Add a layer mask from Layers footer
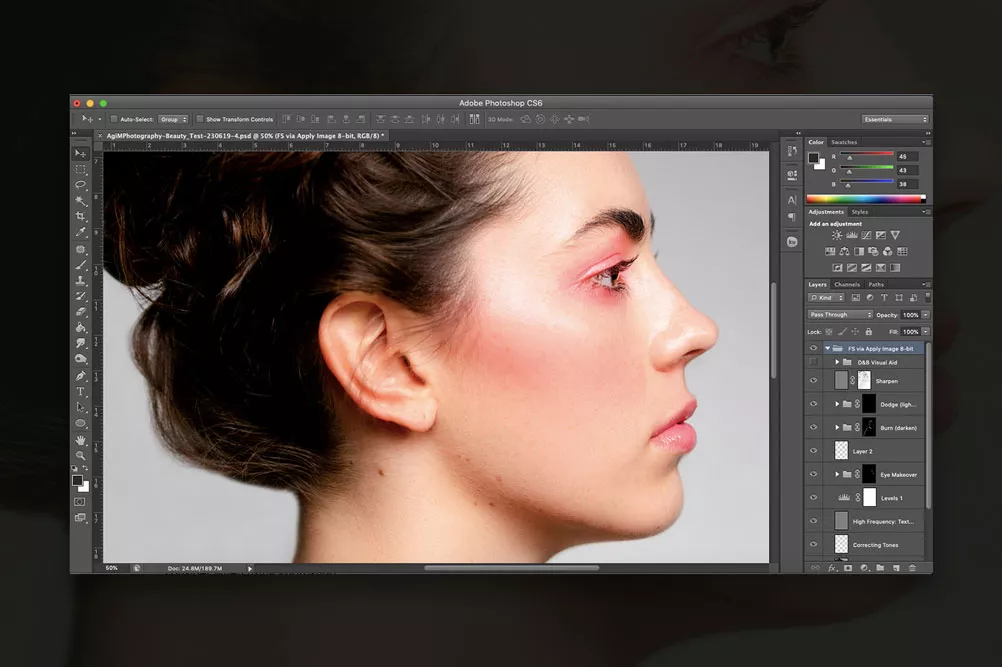Viewport: 1002px width, 667px height. click(848, 567)
